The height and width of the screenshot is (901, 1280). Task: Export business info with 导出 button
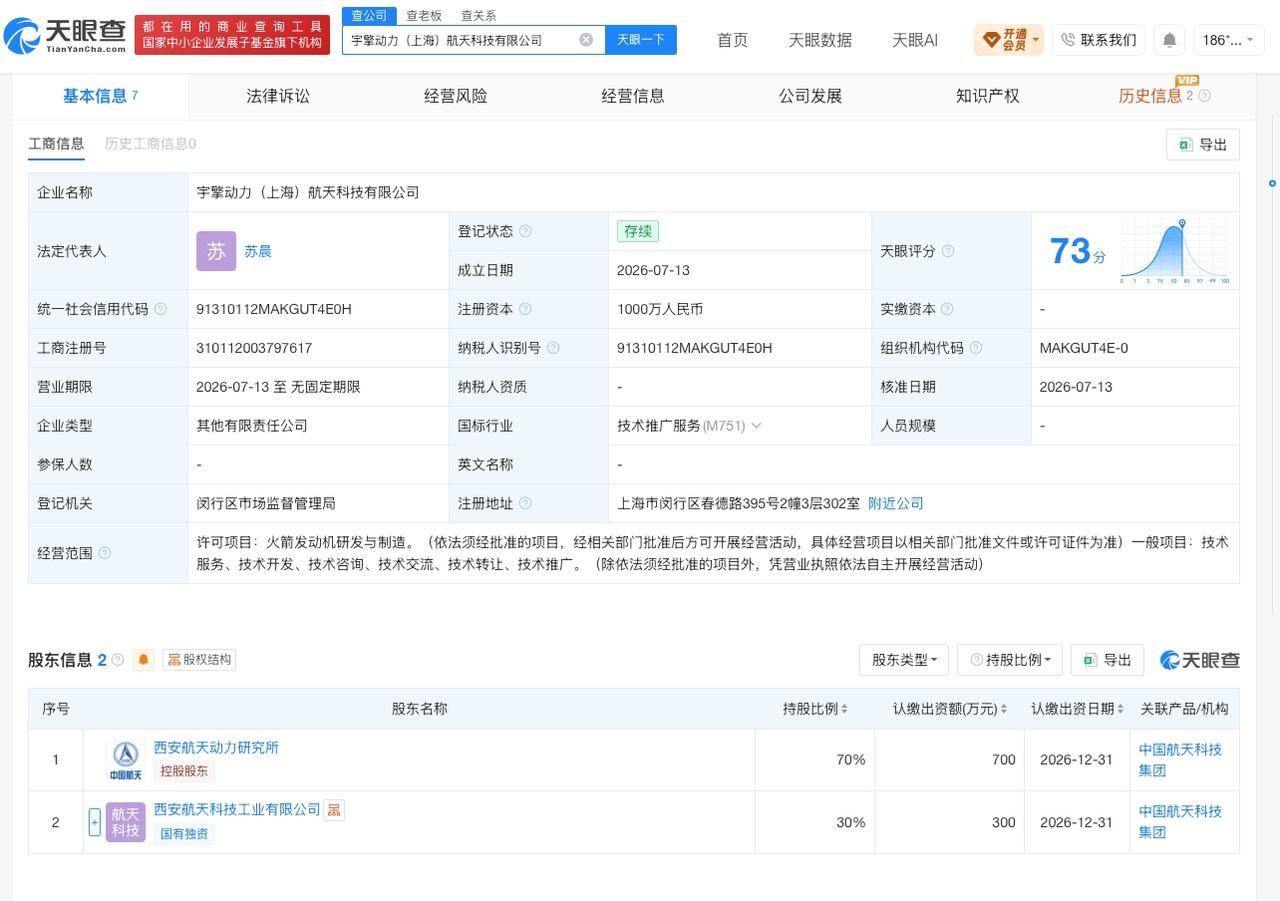[1203, 144]
